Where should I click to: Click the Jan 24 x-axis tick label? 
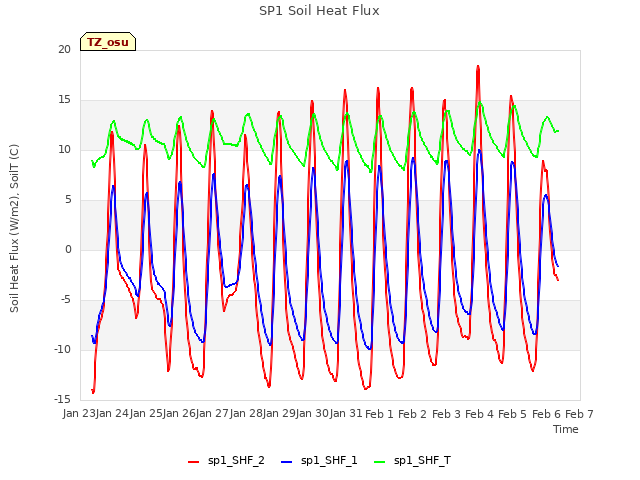(x=112, y=414)
